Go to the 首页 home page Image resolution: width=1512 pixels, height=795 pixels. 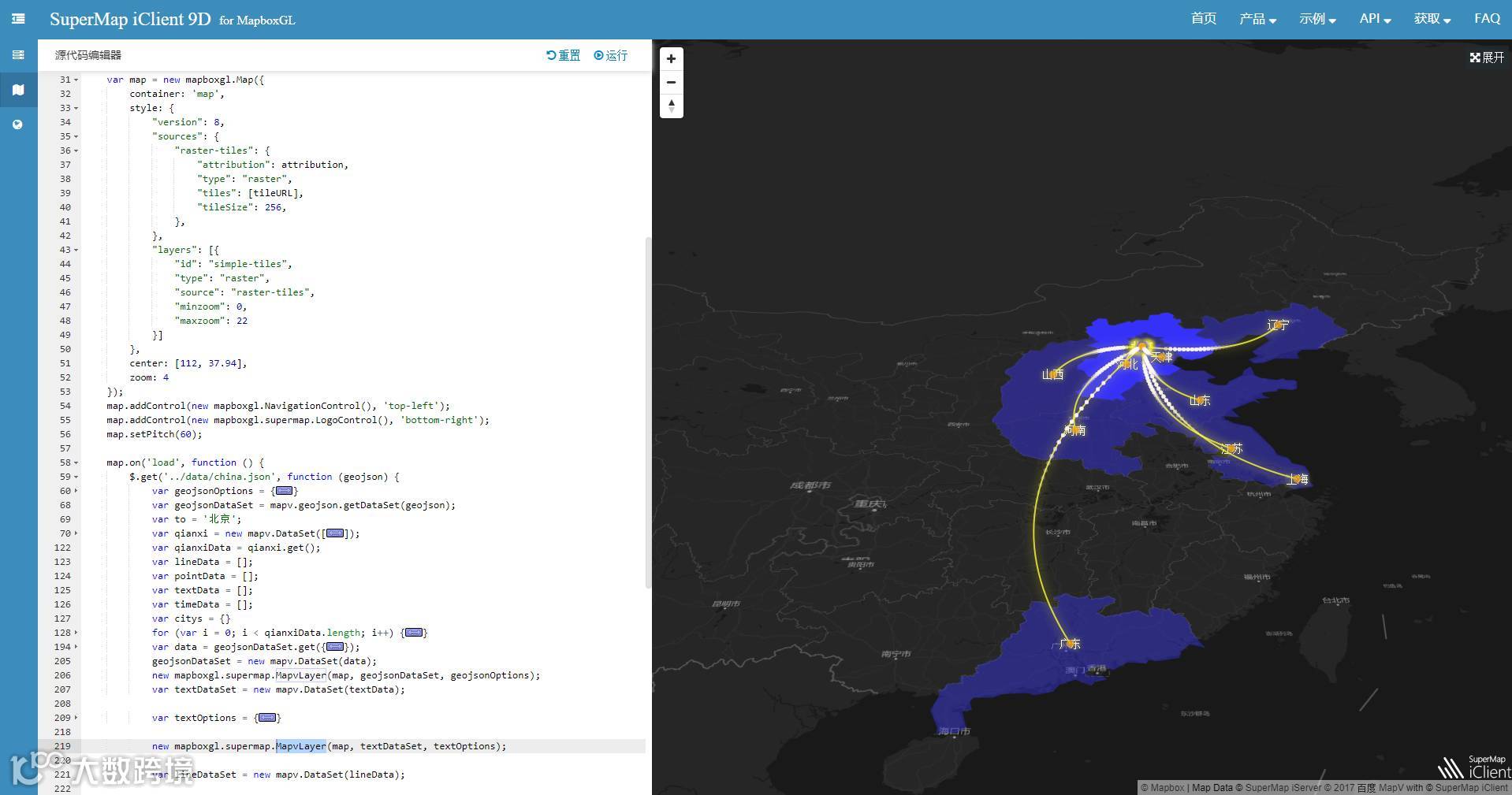(x=1203, y=19)
